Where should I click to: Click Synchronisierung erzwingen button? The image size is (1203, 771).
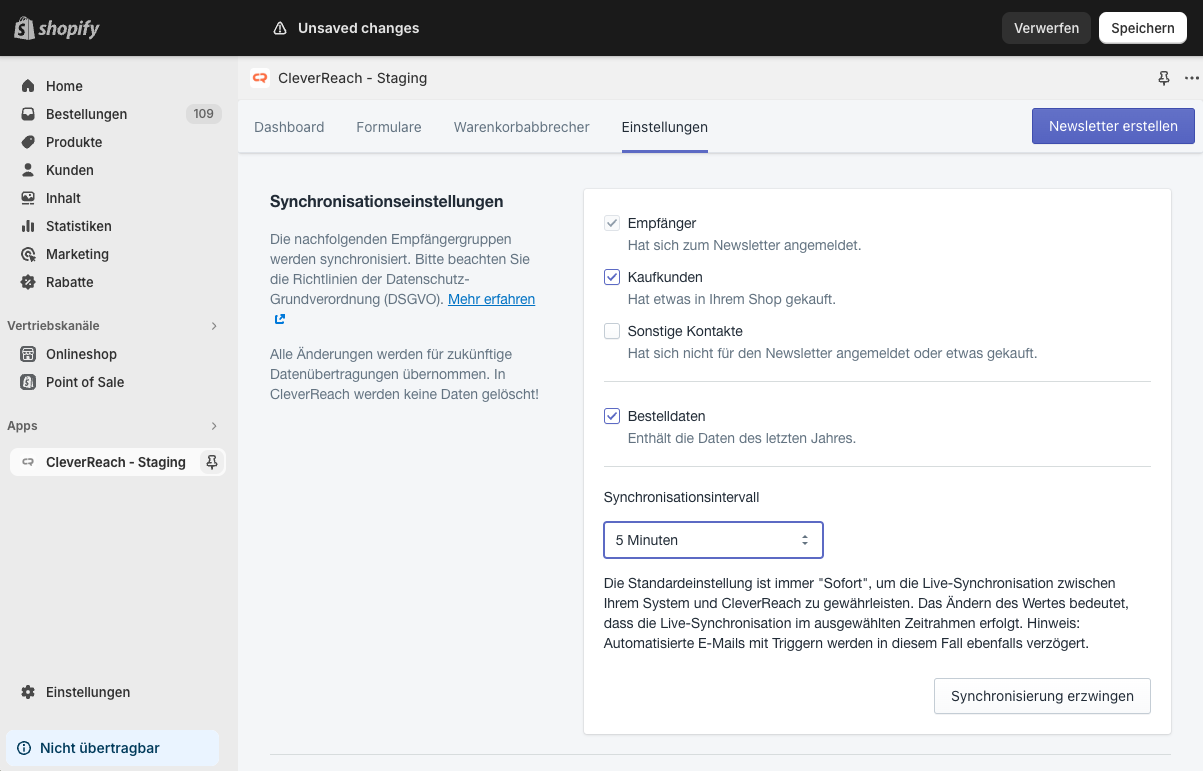pos(1042,696)
